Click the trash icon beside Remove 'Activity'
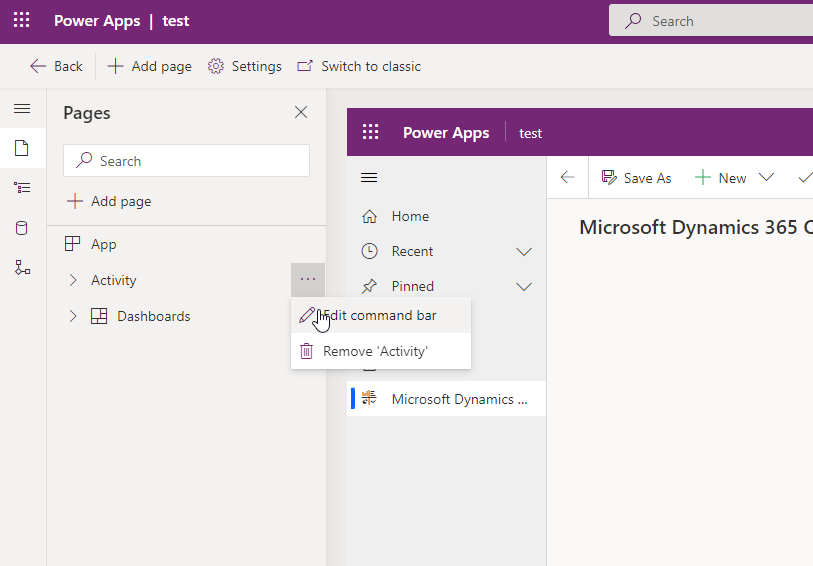The image size is (813, 566). pyautogui.click(x=306, y=351)
